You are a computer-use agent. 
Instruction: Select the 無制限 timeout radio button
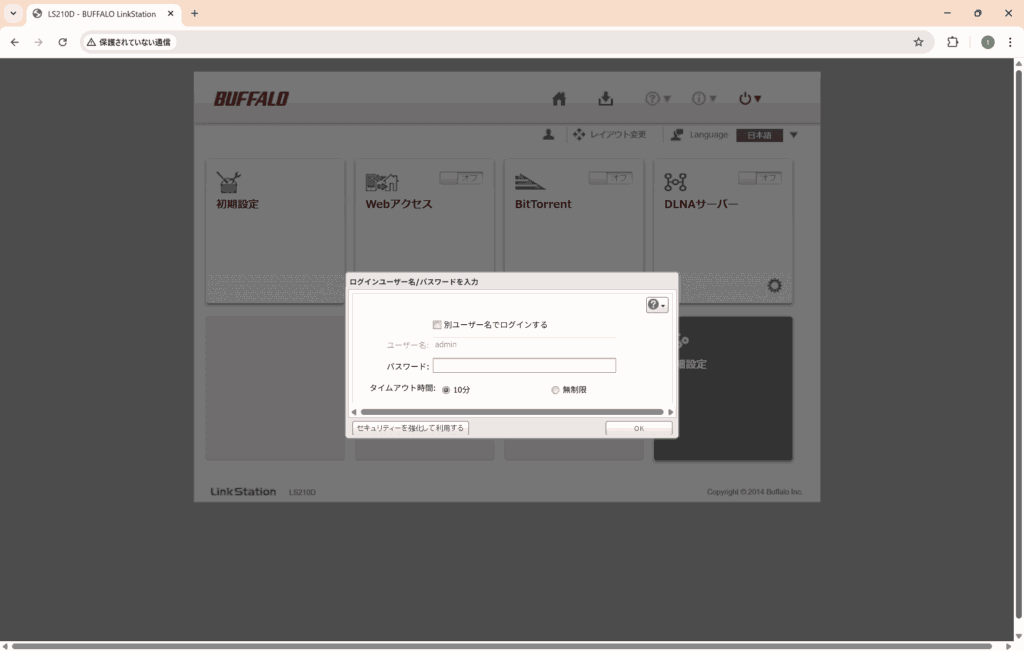(x=555, y=390)
